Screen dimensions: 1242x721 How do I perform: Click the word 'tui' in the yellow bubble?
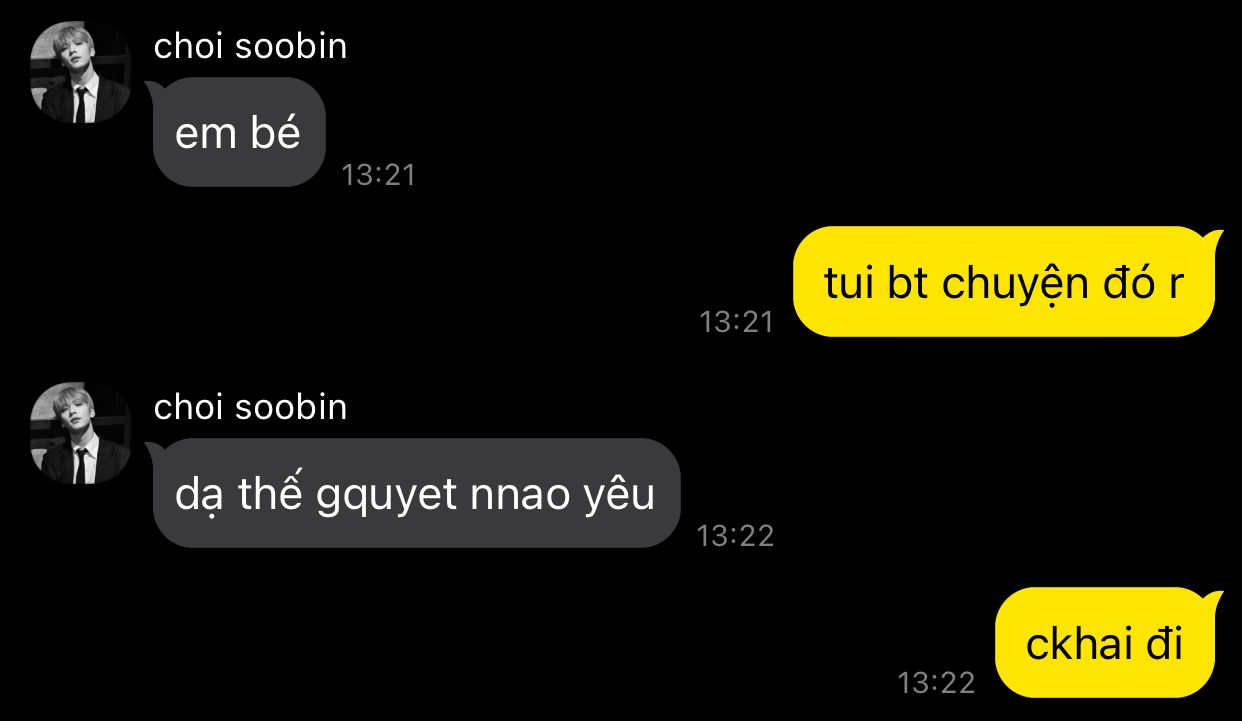point(850,283)
